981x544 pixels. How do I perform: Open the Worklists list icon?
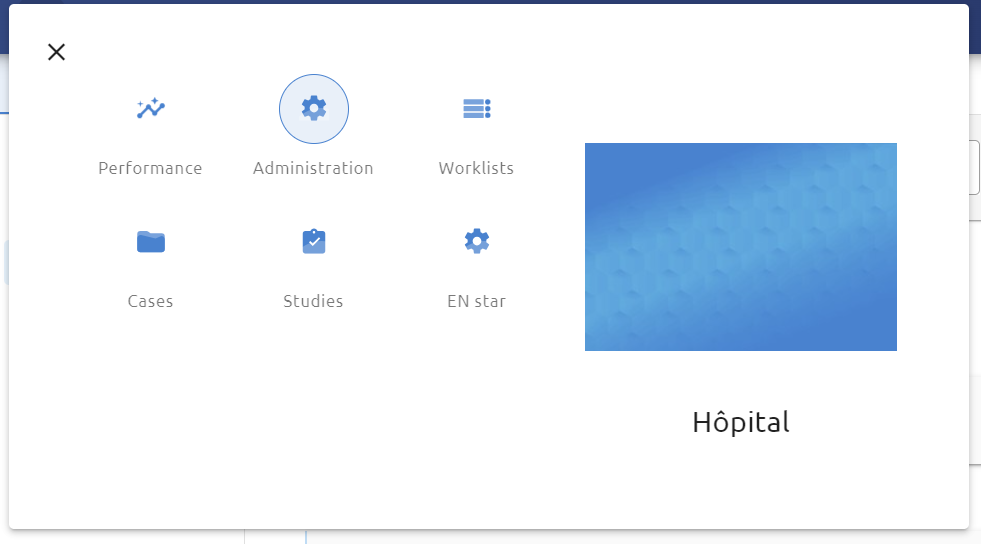tap(477, 109)
